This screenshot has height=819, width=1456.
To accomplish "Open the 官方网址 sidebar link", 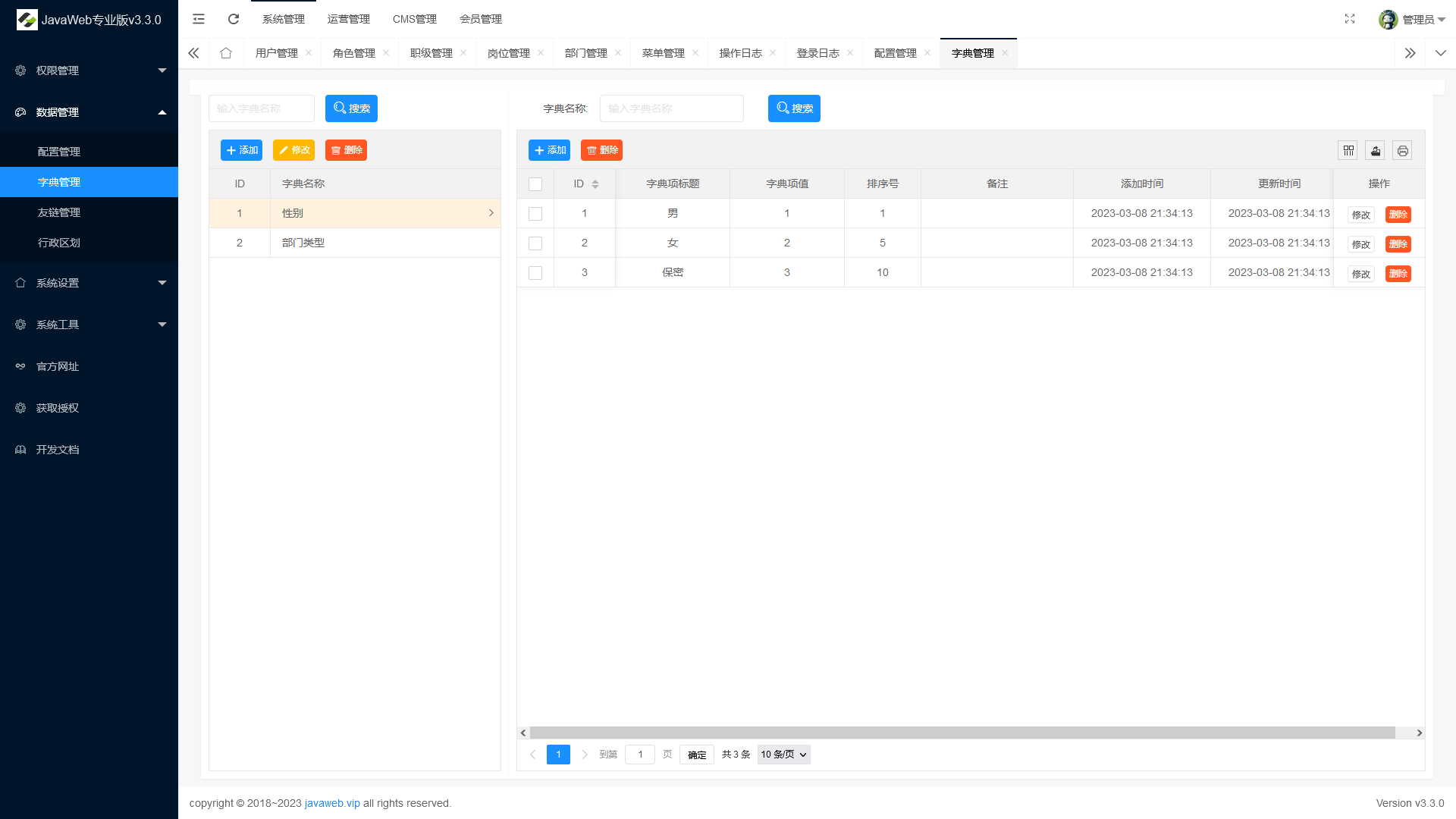I will click(89, 366).
